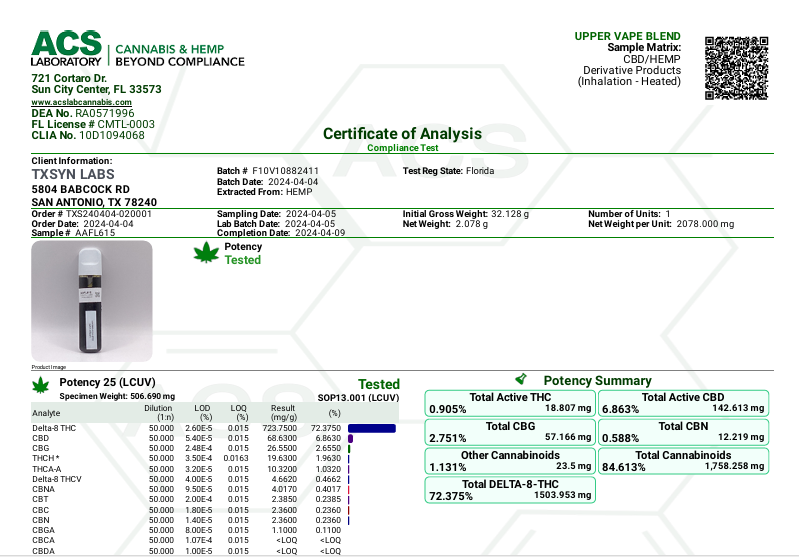Screen dimensions: 799x557
Task: Click the pin icon before Potency Summary
Action: click(521, 379)
